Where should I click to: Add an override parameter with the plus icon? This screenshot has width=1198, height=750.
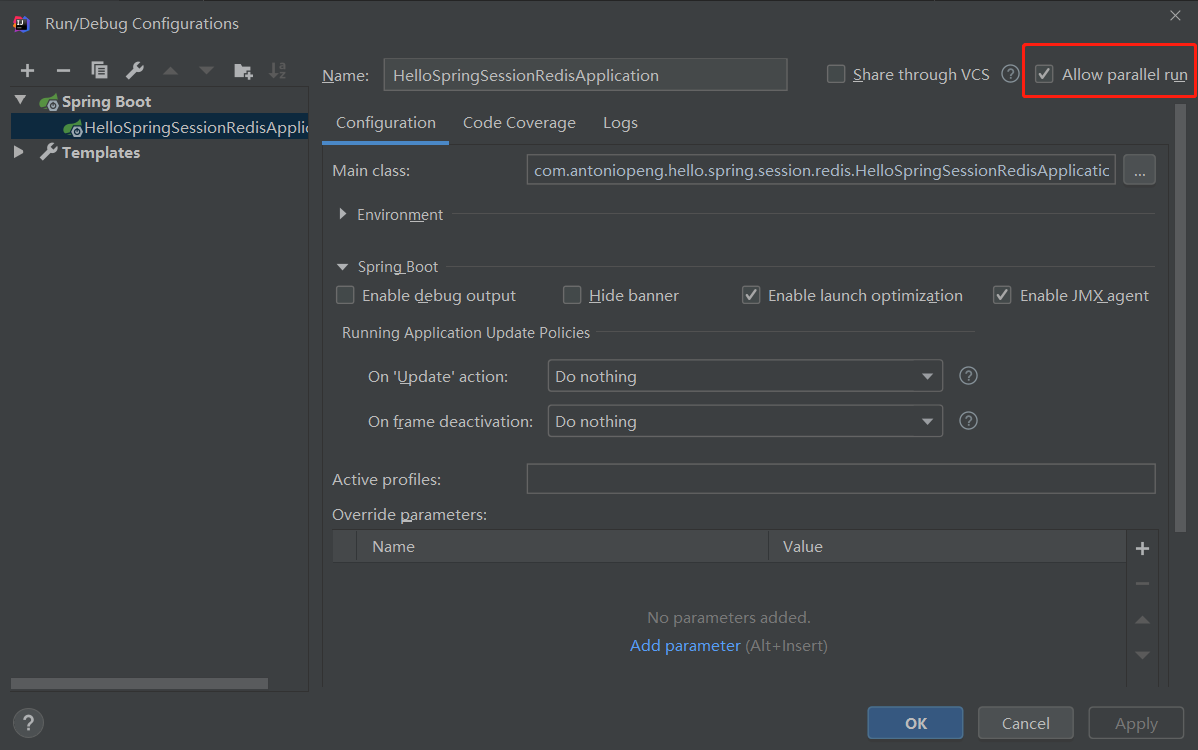click(1142, 548)
